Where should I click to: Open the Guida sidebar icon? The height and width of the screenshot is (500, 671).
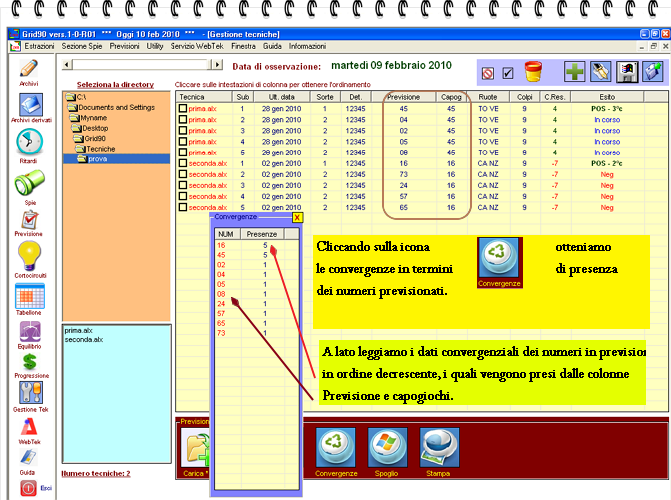tap(28, 458)
